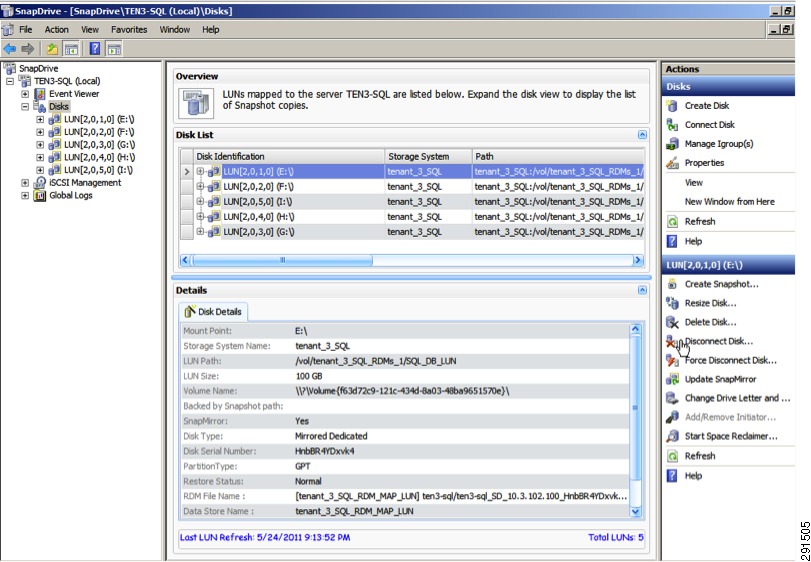Expand iSCSI Management tree node
This screenshot has height=562, width=811.
tap(25, 183)
